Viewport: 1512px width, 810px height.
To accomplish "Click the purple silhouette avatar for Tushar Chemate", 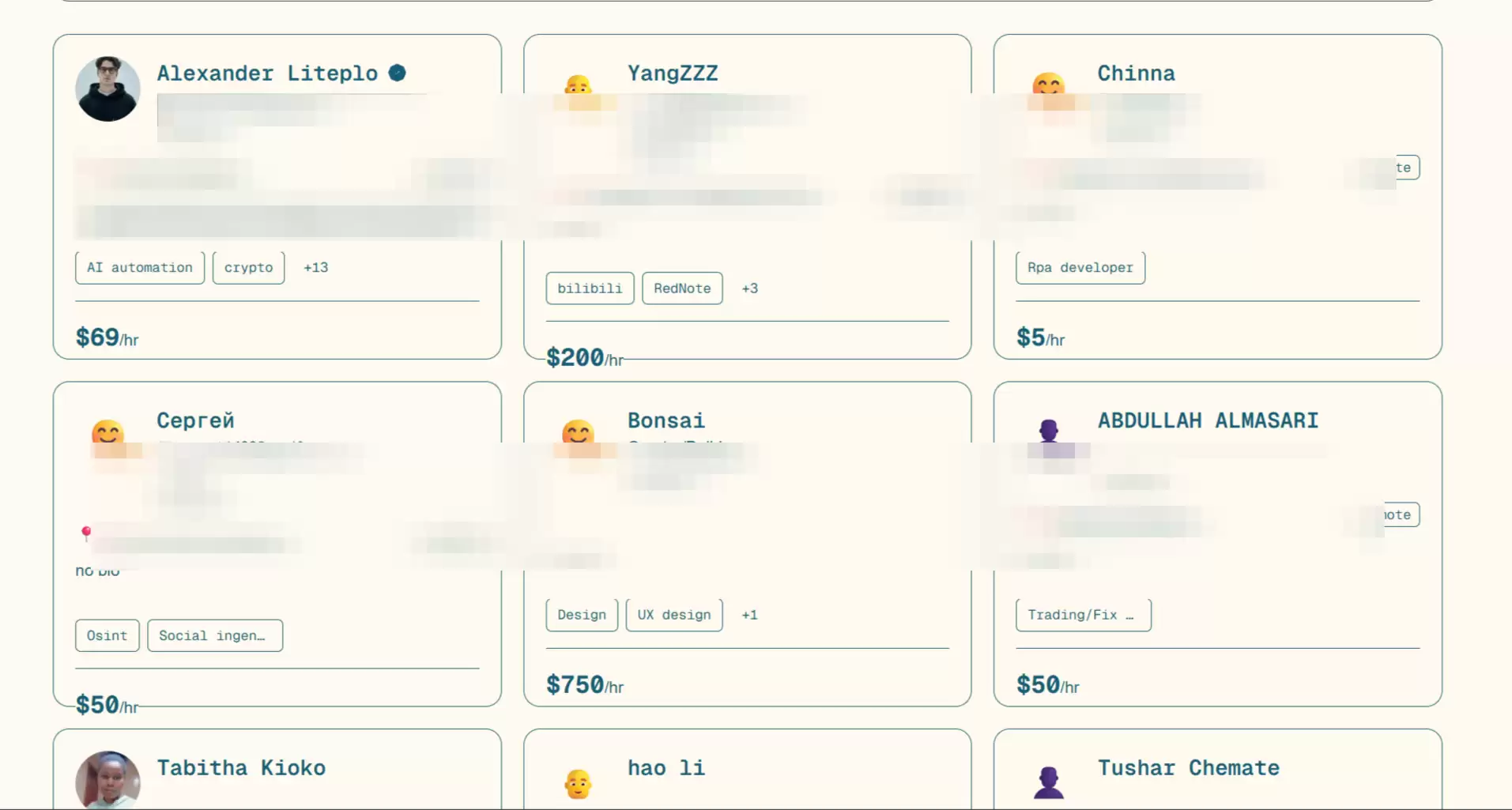I will [1049, 782].
